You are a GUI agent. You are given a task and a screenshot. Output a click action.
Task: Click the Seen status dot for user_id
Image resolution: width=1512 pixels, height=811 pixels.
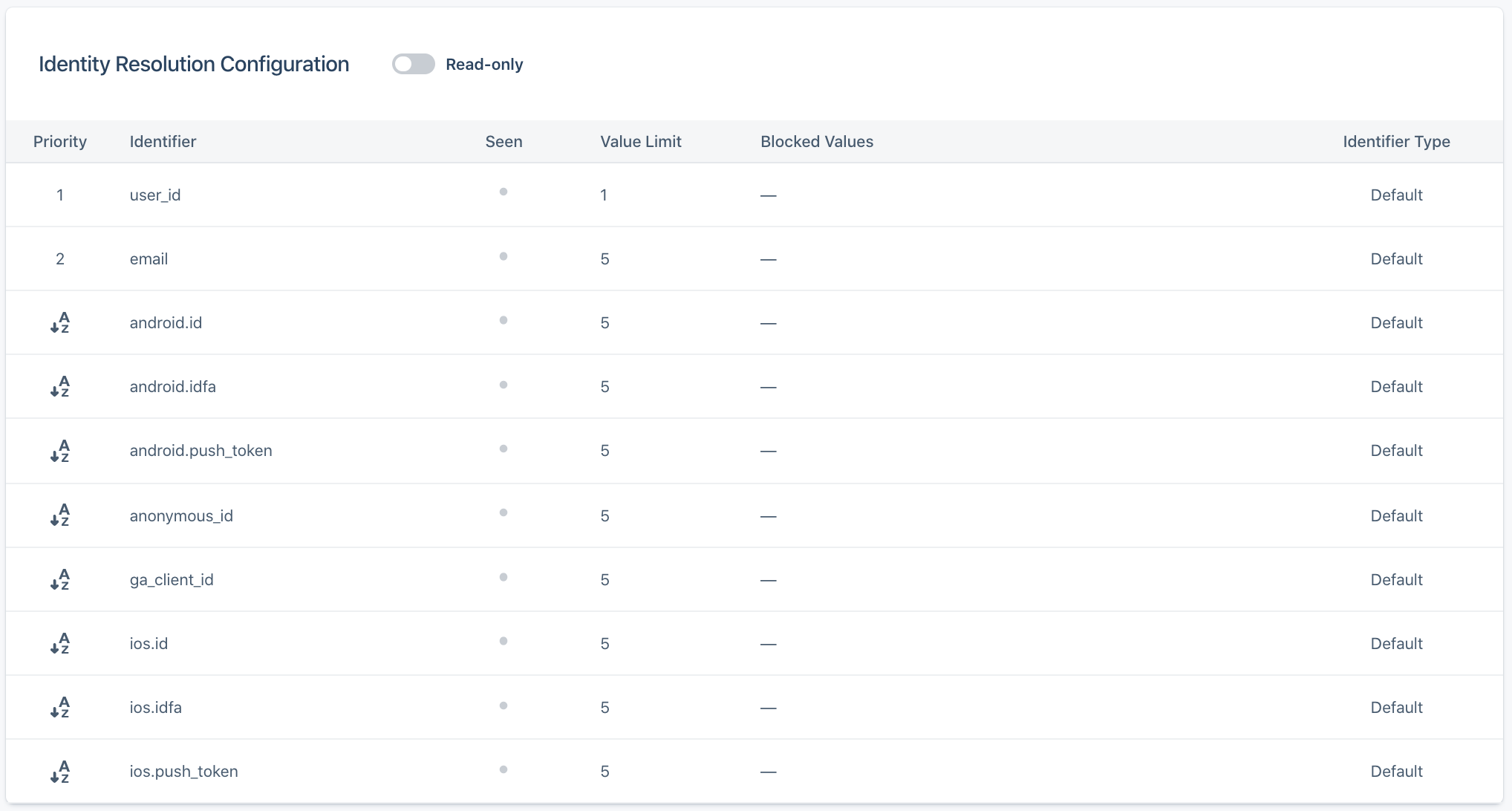[504, 192]
